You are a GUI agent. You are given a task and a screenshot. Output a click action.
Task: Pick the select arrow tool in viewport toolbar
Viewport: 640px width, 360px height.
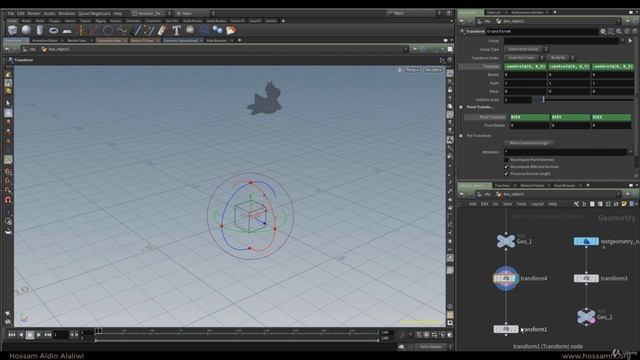tap(8, 103)
